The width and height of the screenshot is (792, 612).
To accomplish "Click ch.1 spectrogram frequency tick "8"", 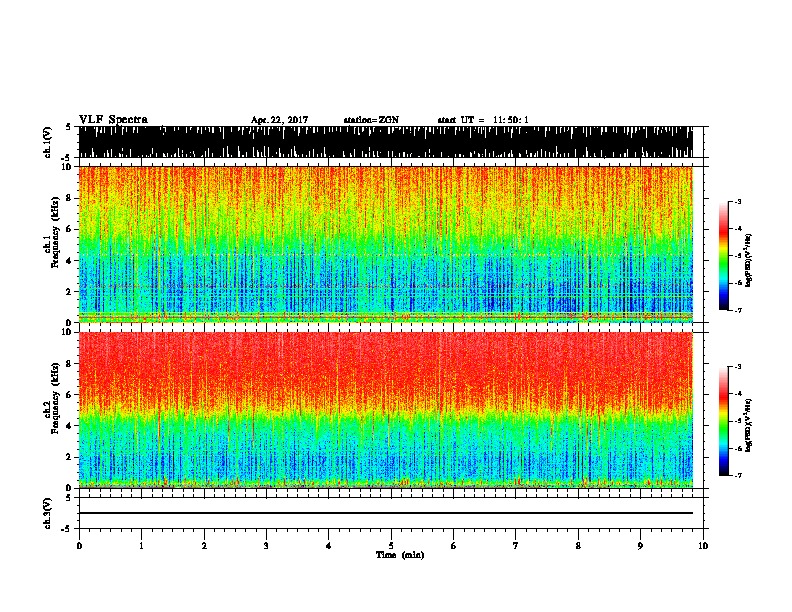I will pos(68,198).
